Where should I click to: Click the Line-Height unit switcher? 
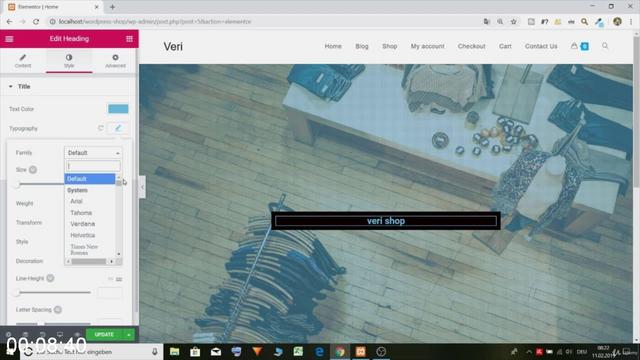[115, 279]
